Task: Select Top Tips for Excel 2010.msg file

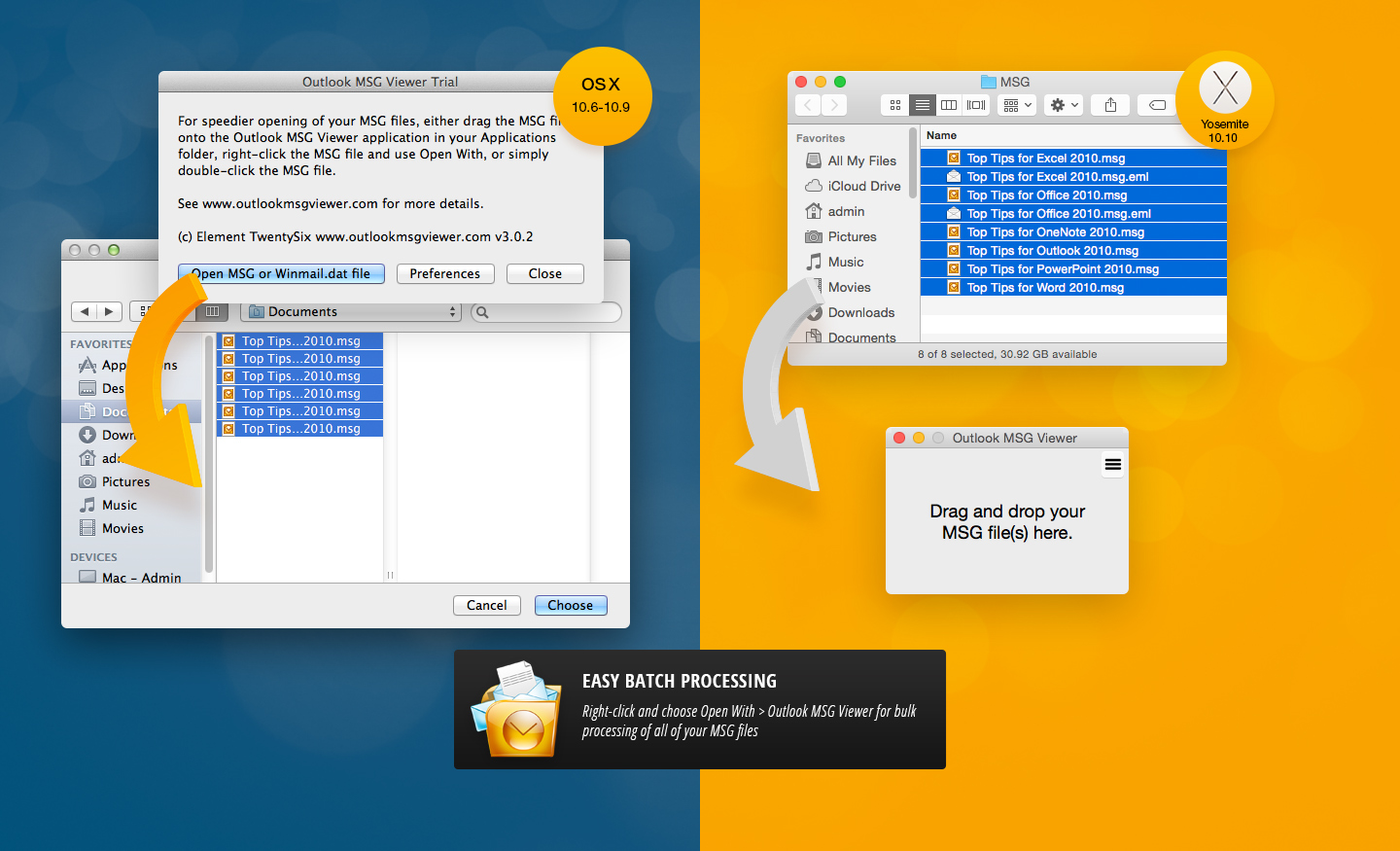Action: [1073, 159]
